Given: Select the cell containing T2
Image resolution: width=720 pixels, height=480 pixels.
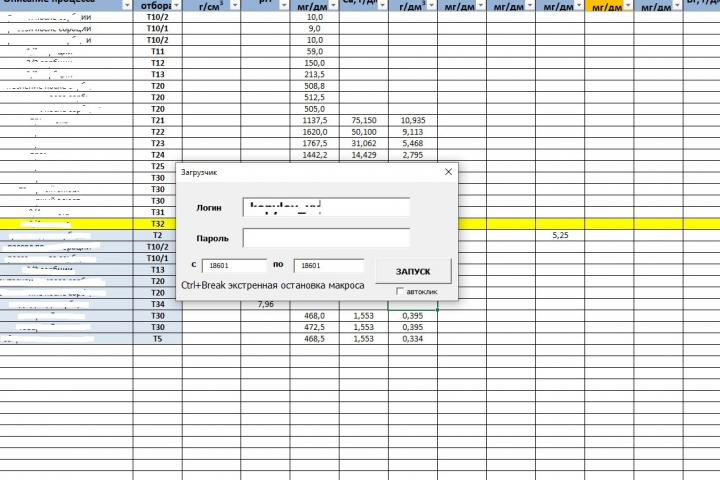Looking at the screenshot, I should click(x=155, y=235).
